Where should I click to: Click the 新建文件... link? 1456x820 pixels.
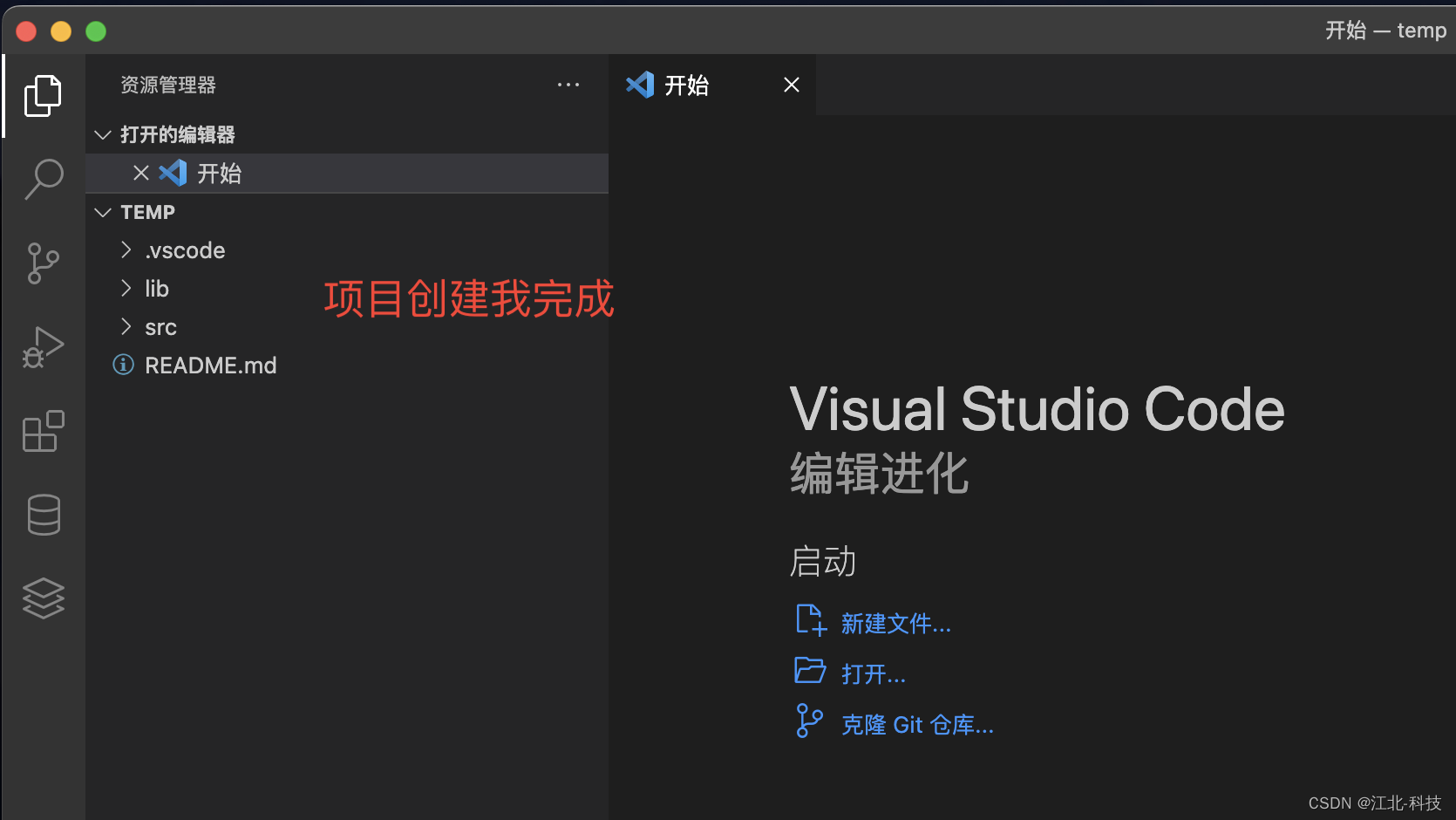(896, 624)
